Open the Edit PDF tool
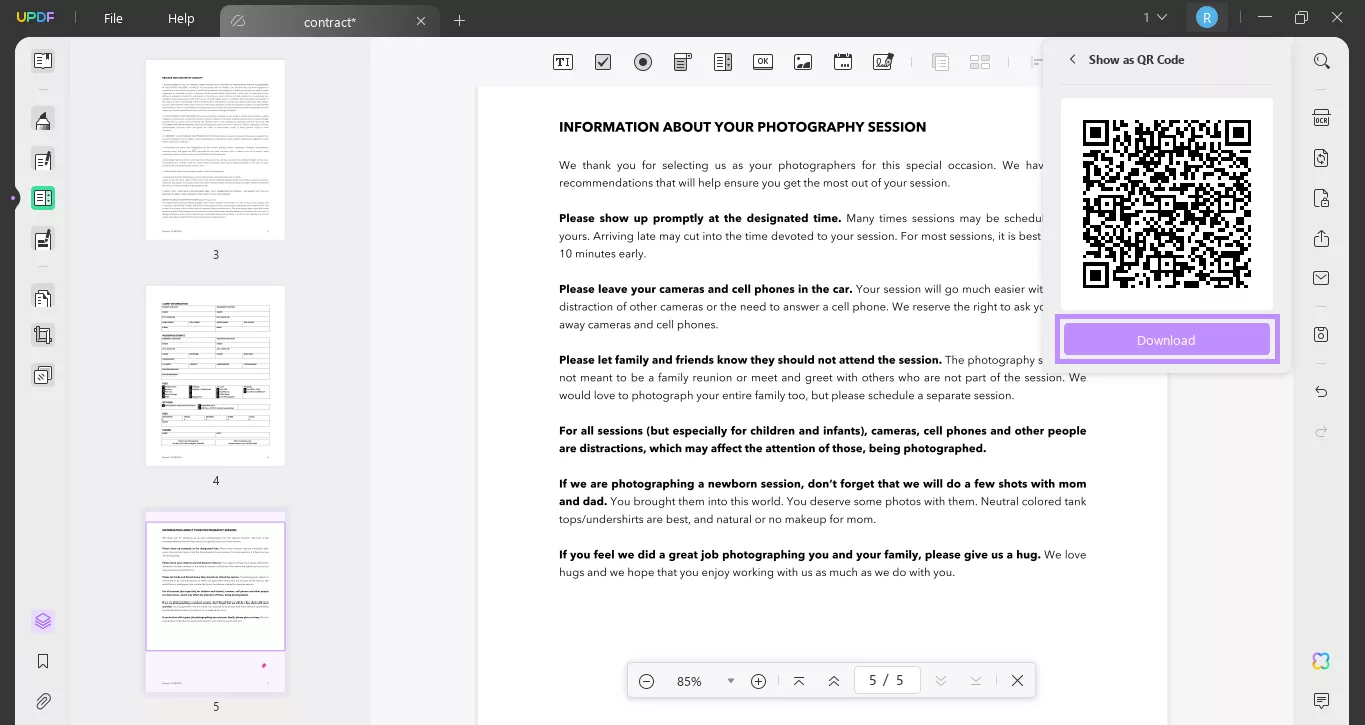This screenshot has width=1365, height=725. (42, 159)
